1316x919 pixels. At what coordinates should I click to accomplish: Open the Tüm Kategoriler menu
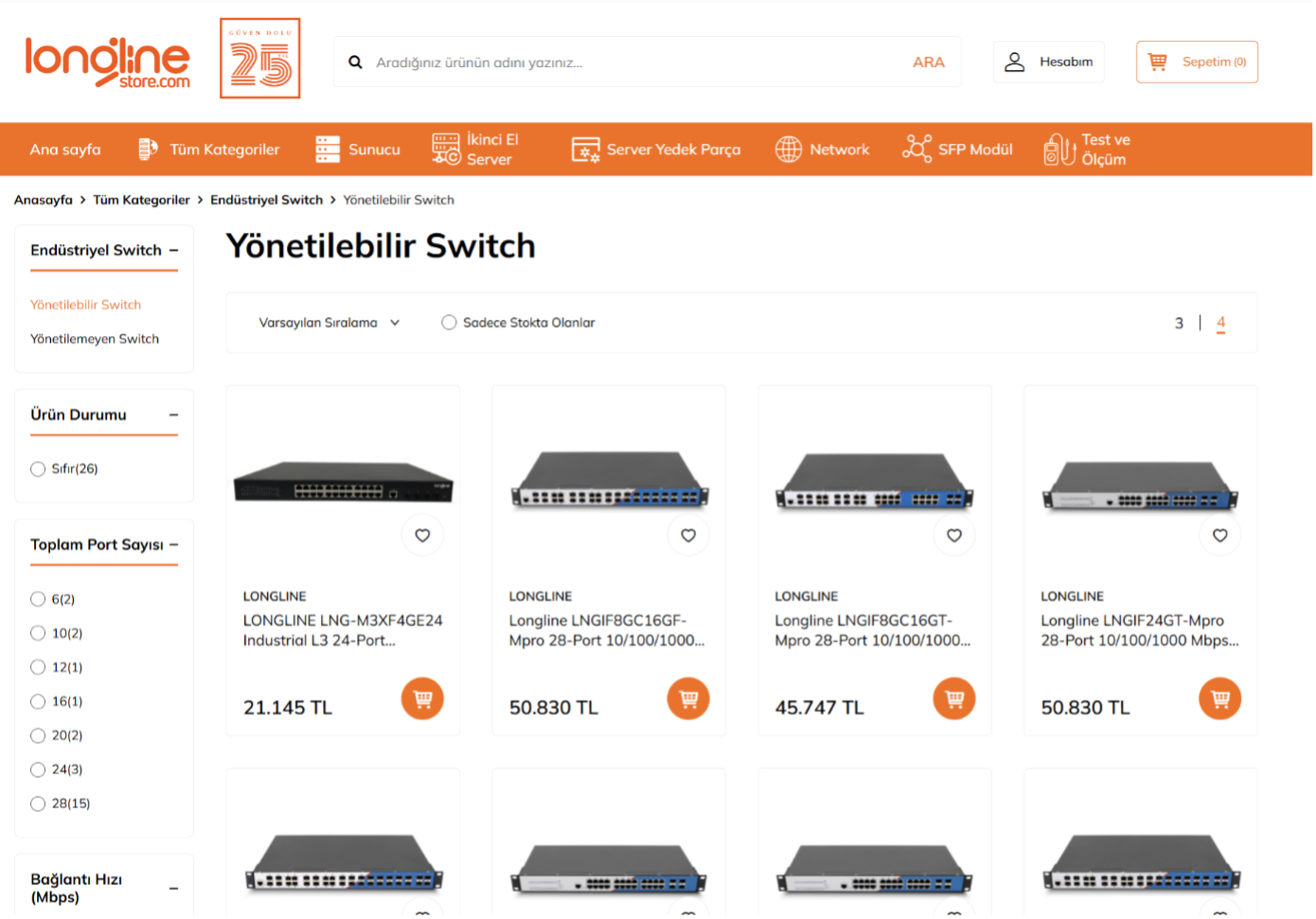209,150
